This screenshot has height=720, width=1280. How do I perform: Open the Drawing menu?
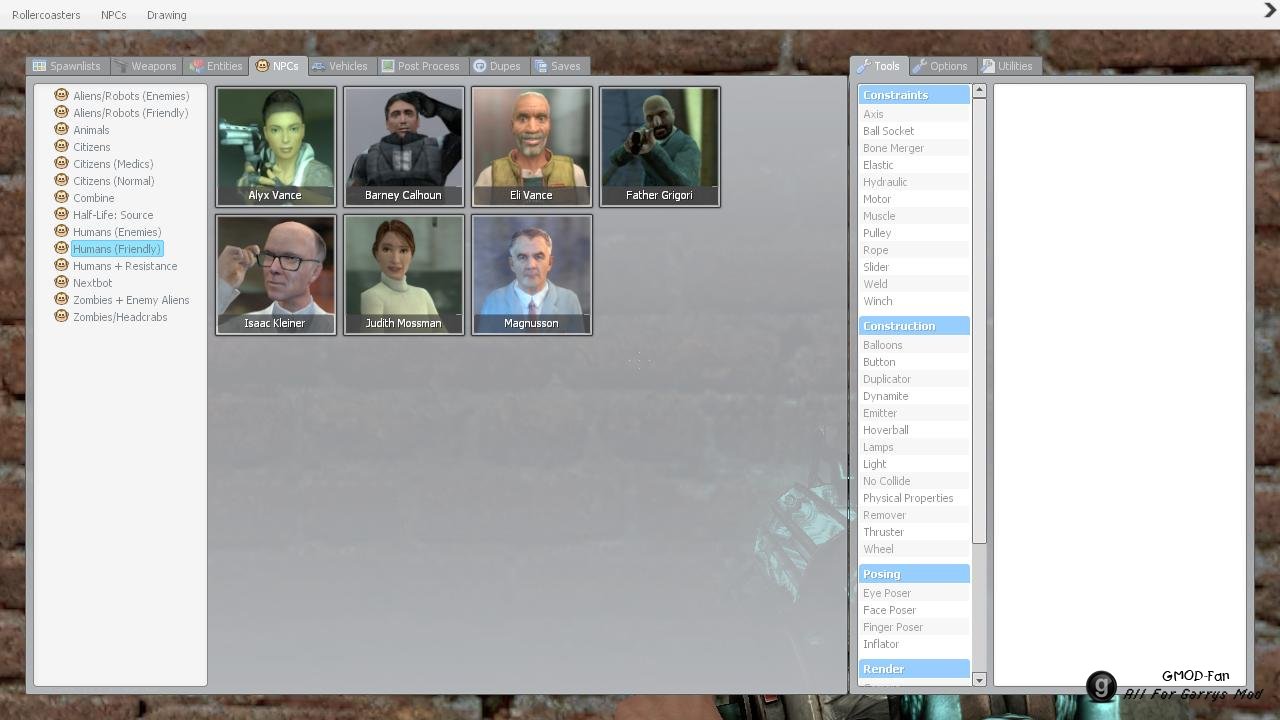(166, 15)
